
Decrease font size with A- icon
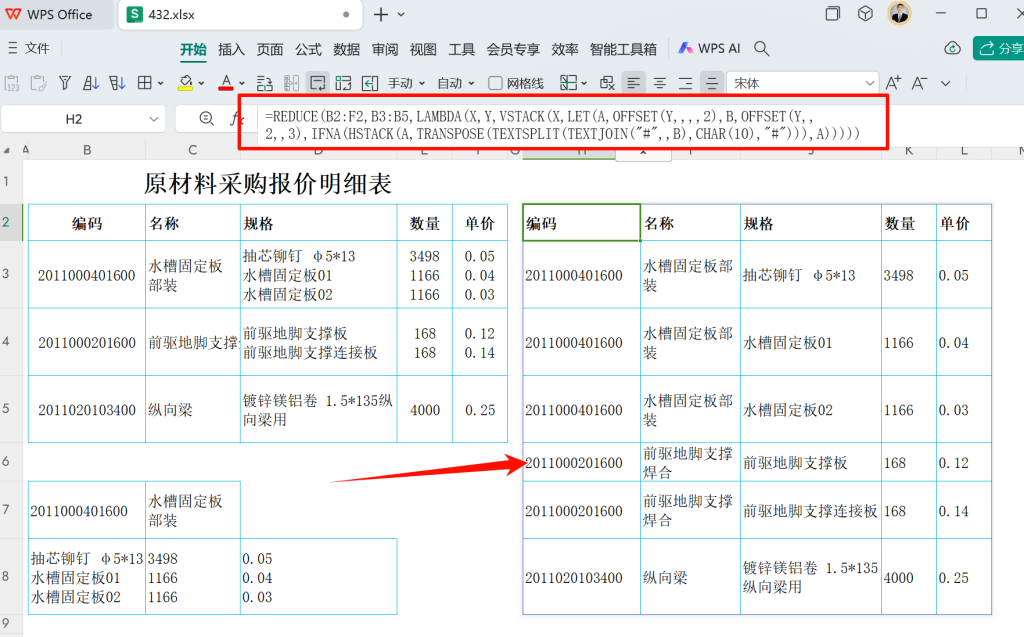tap(920, 83)
